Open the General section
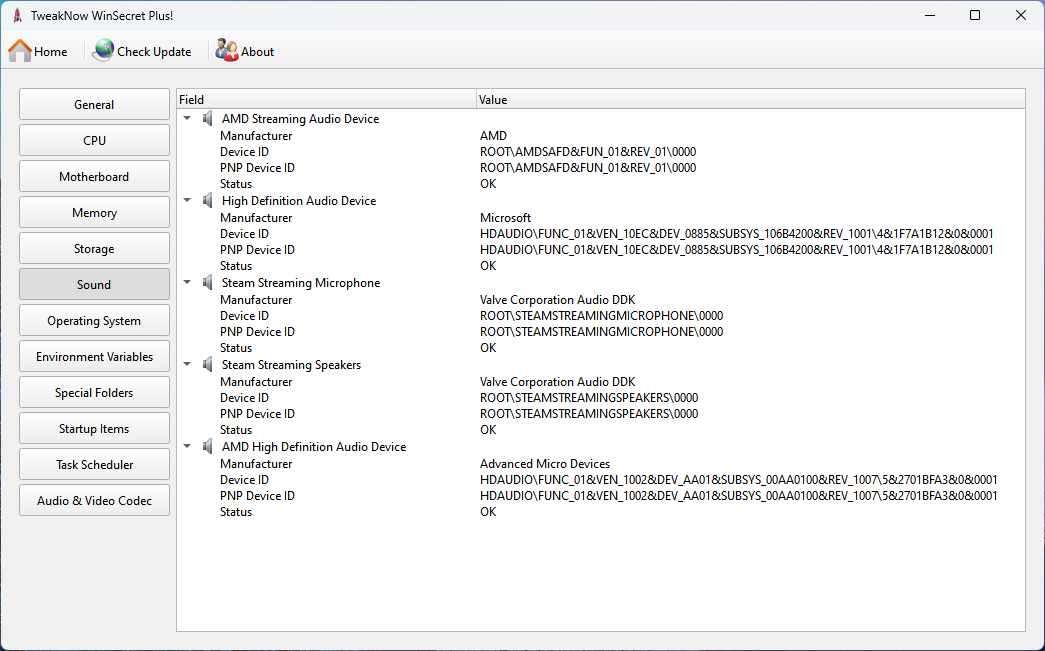 (x=94, y=105)
